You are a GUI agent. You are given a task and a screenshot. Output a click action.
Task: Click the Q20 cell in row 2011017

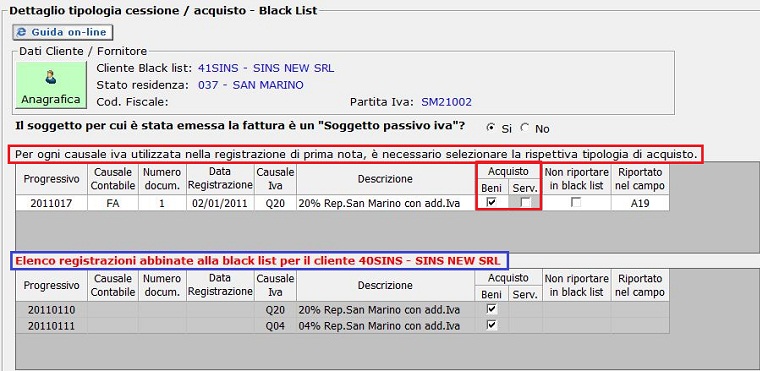(275, 203)
